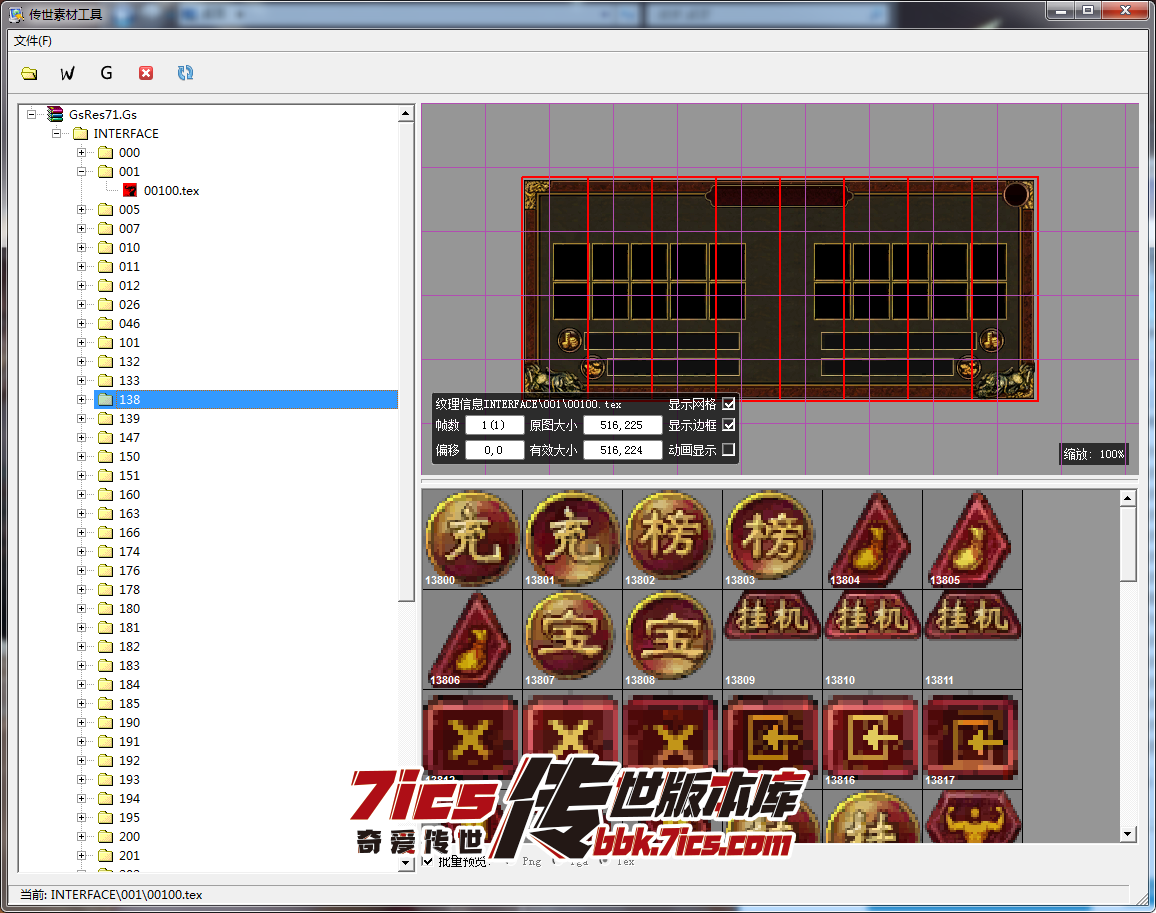
Task: Expand the 000 folder tree node
Action: pos(82,153)
